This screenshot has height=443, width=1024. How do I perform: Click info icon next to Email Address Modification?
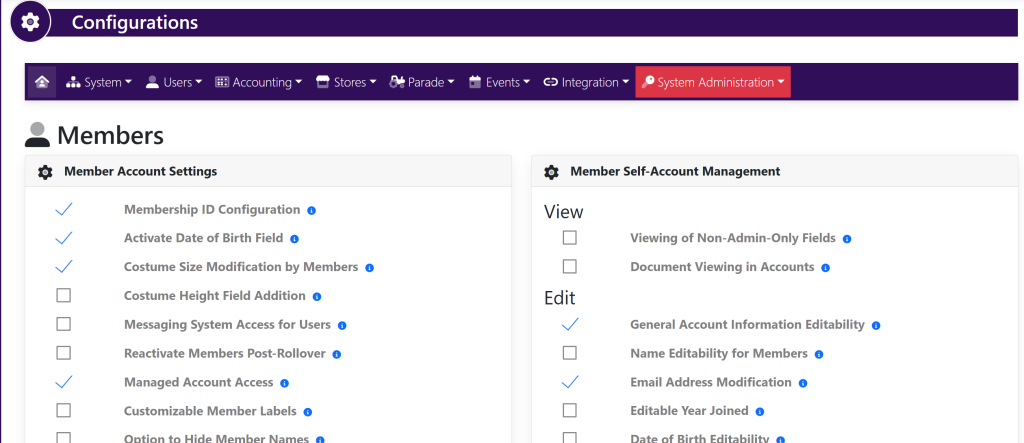point(803,383)
